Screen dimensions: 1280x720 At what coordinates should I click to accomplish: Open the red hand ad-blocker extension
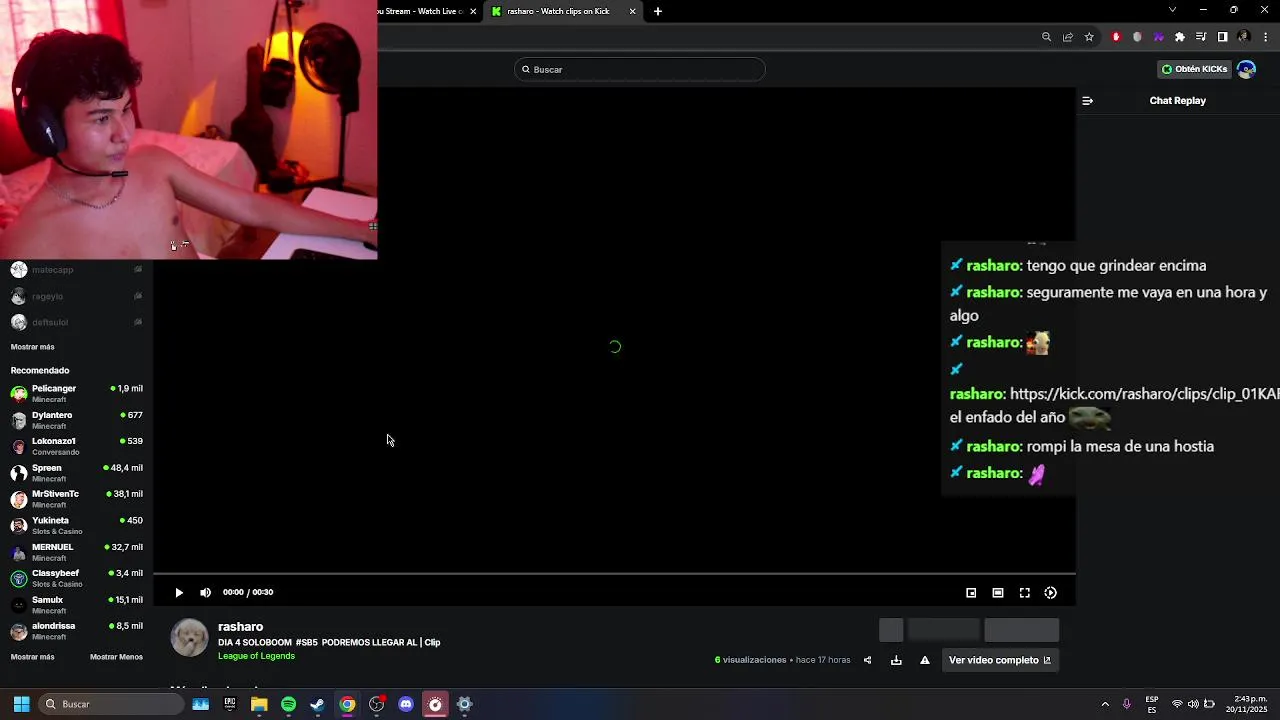(x=1116, y=37)
